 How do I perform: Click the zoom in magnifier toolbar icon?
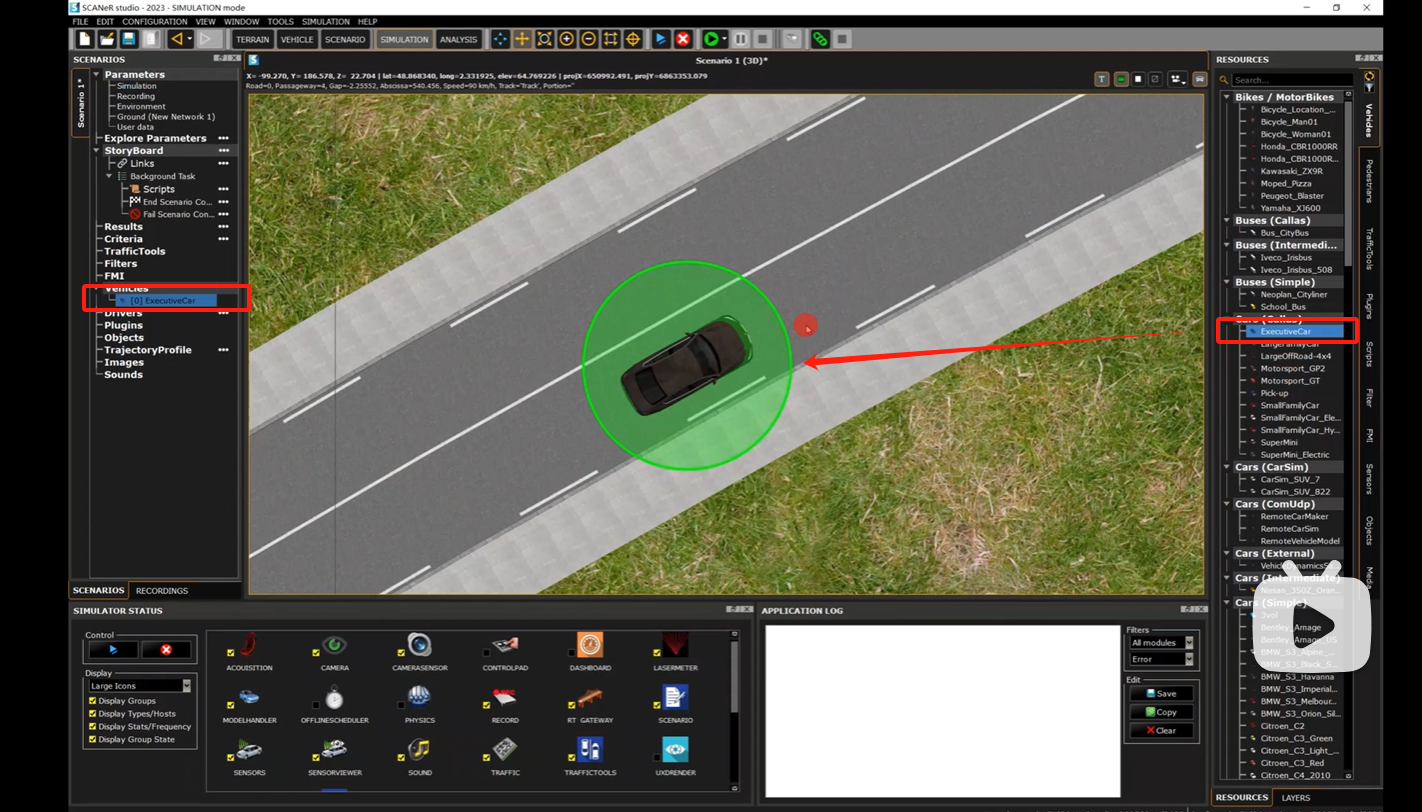click(567, 39)
